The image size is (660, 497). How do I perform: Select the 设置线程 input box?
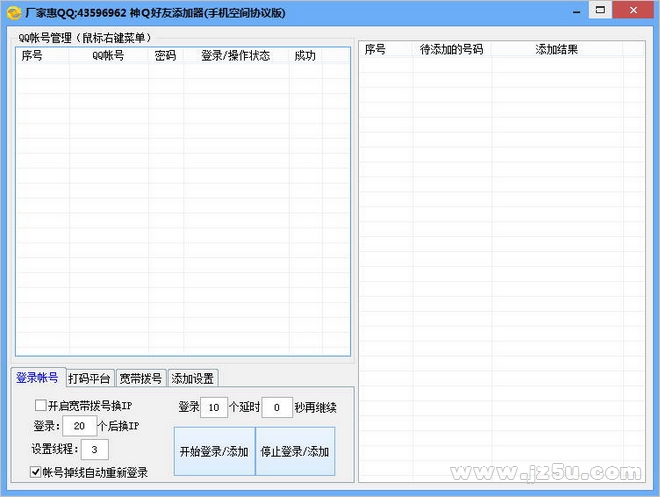[x=94, y=449]
